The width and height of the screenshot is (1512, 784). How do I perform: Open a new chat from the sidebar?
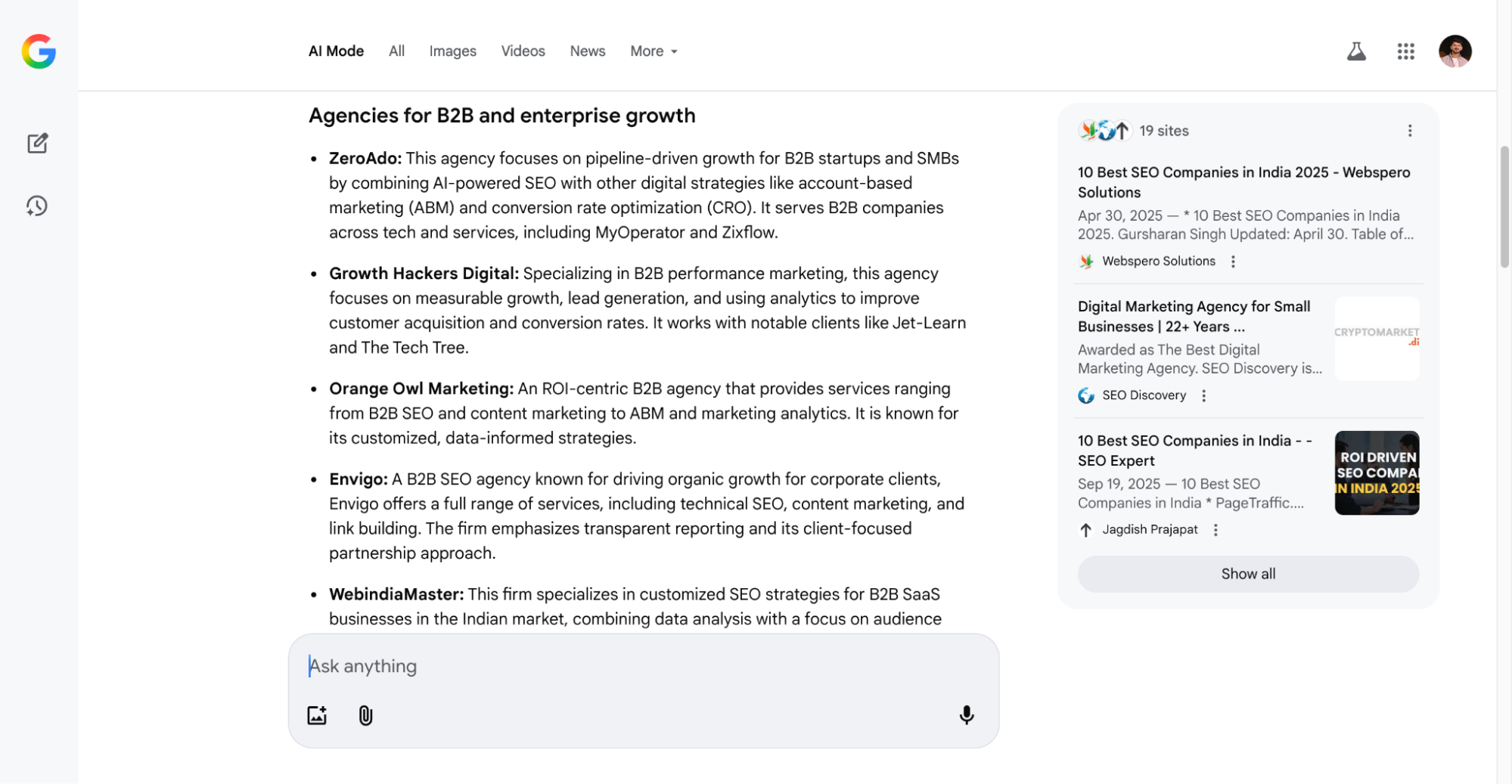(37, 143)
